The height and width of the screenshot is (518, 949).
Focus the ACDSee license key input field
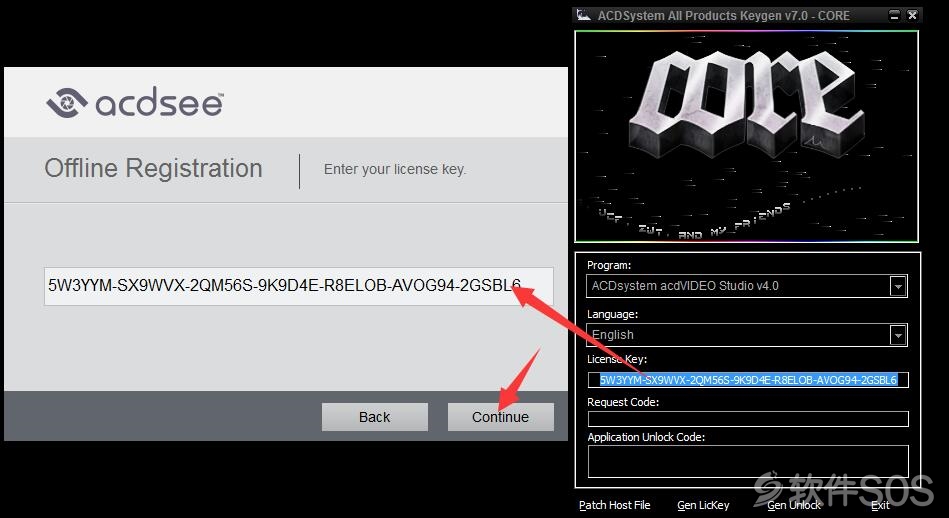pyautogui.click(x=298, y=286)
